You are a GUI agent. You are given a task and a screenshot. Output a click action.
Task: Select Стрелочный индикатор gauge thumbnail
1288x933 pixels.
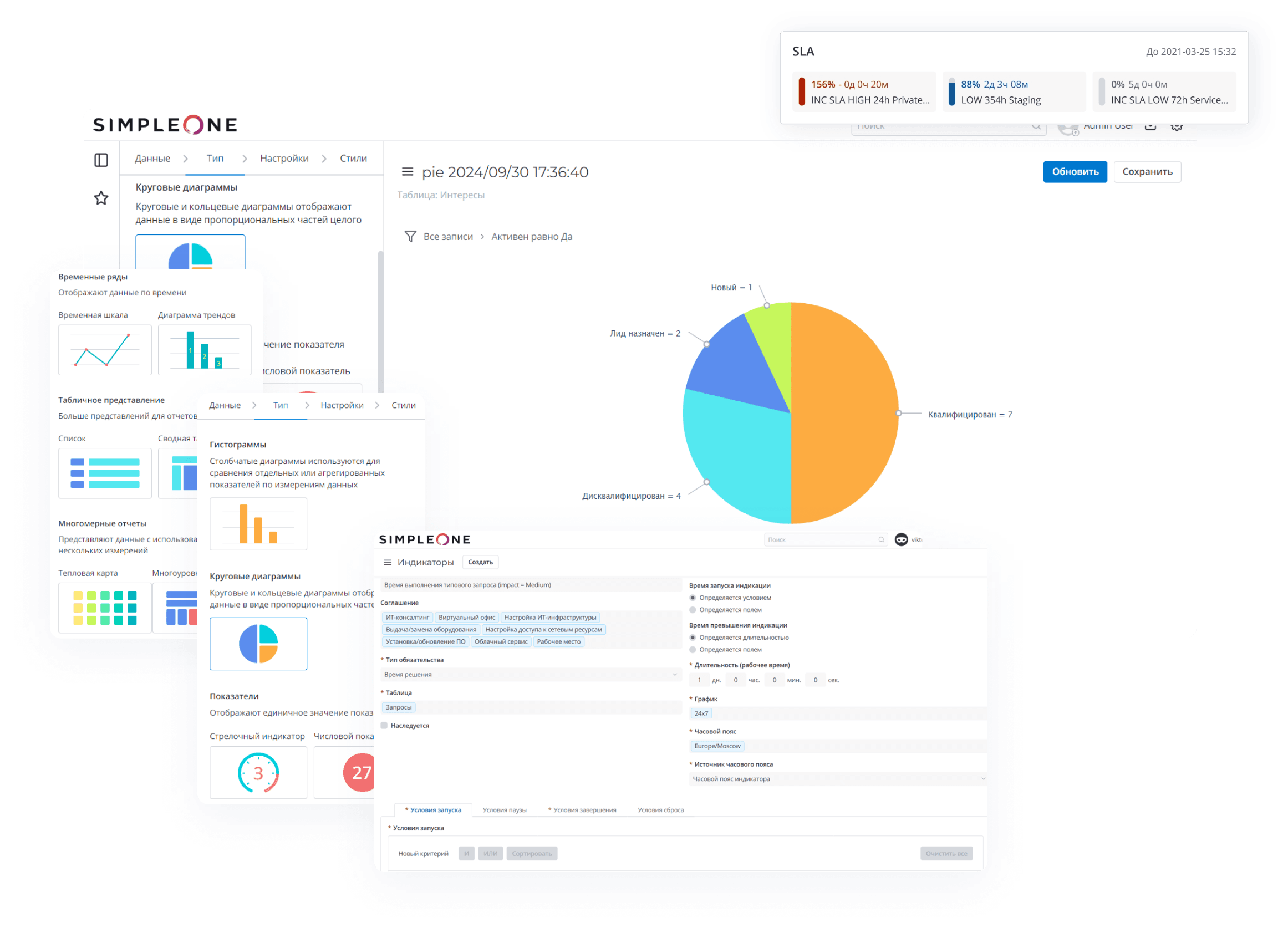[258, 772]
